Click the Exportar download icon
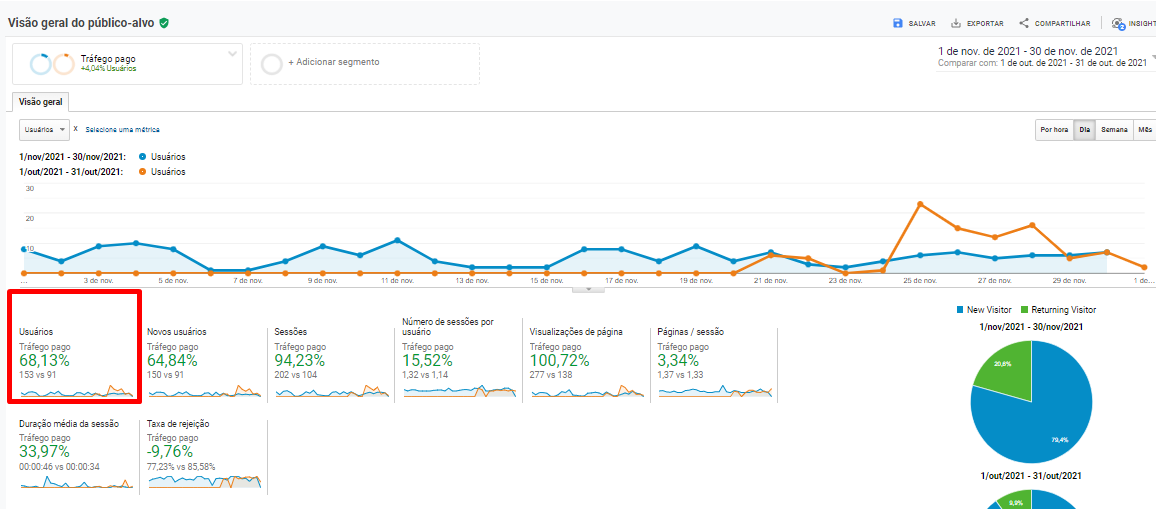The width and height of the screenshot is (1156, 509). pyautogui.click(x=956, y=23)
